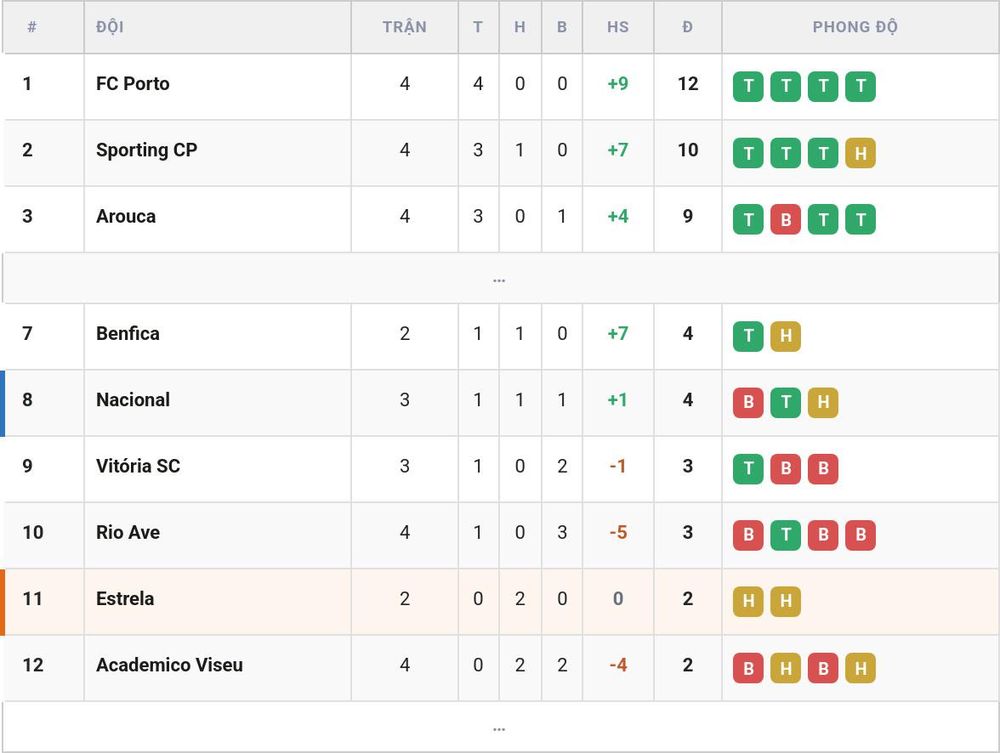The height and width of the screenshot is (753, 1000).
Task: Click Benfica's yellow H form badge
Action: tap(786, 337)
